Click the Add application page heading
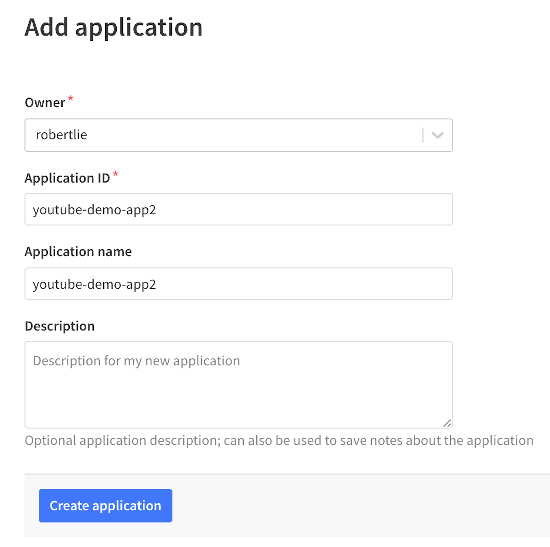550x547 pixels. point(113,27)
